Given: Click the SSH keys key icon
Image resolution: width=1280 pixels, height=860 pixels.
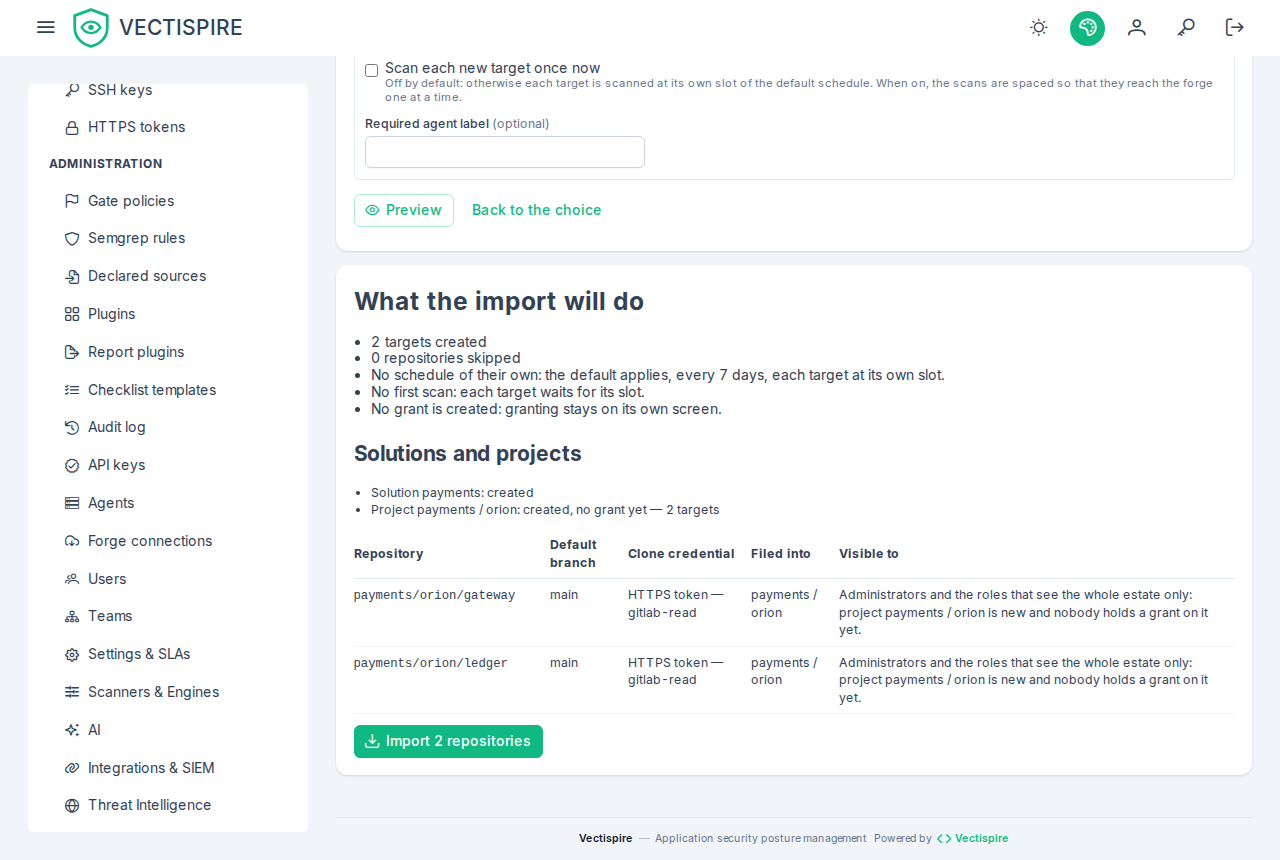Looking at the screenshot, I should click(x=72, y=90).
